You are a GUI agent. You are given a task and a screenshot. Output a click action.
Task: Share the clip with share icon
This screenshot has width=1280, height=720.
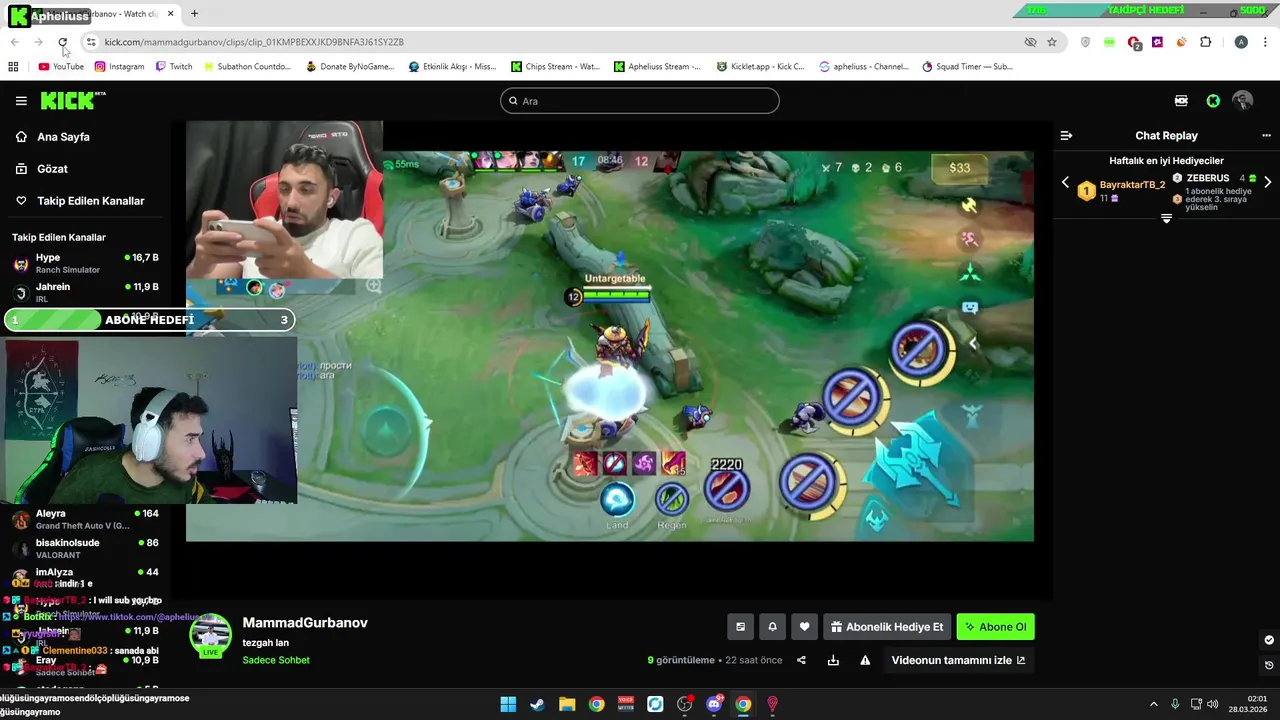(x=801, y=660)
